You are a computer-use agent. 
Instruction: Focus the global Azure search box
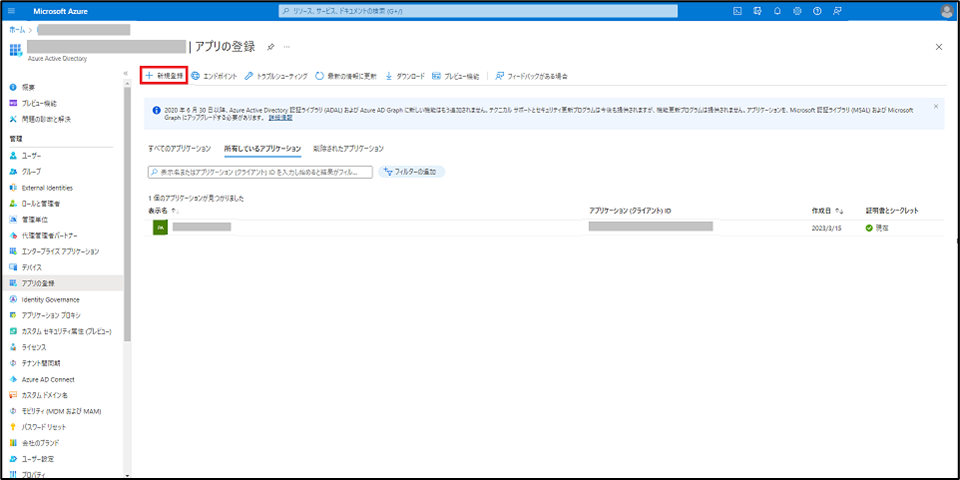[x=478, y=11]
